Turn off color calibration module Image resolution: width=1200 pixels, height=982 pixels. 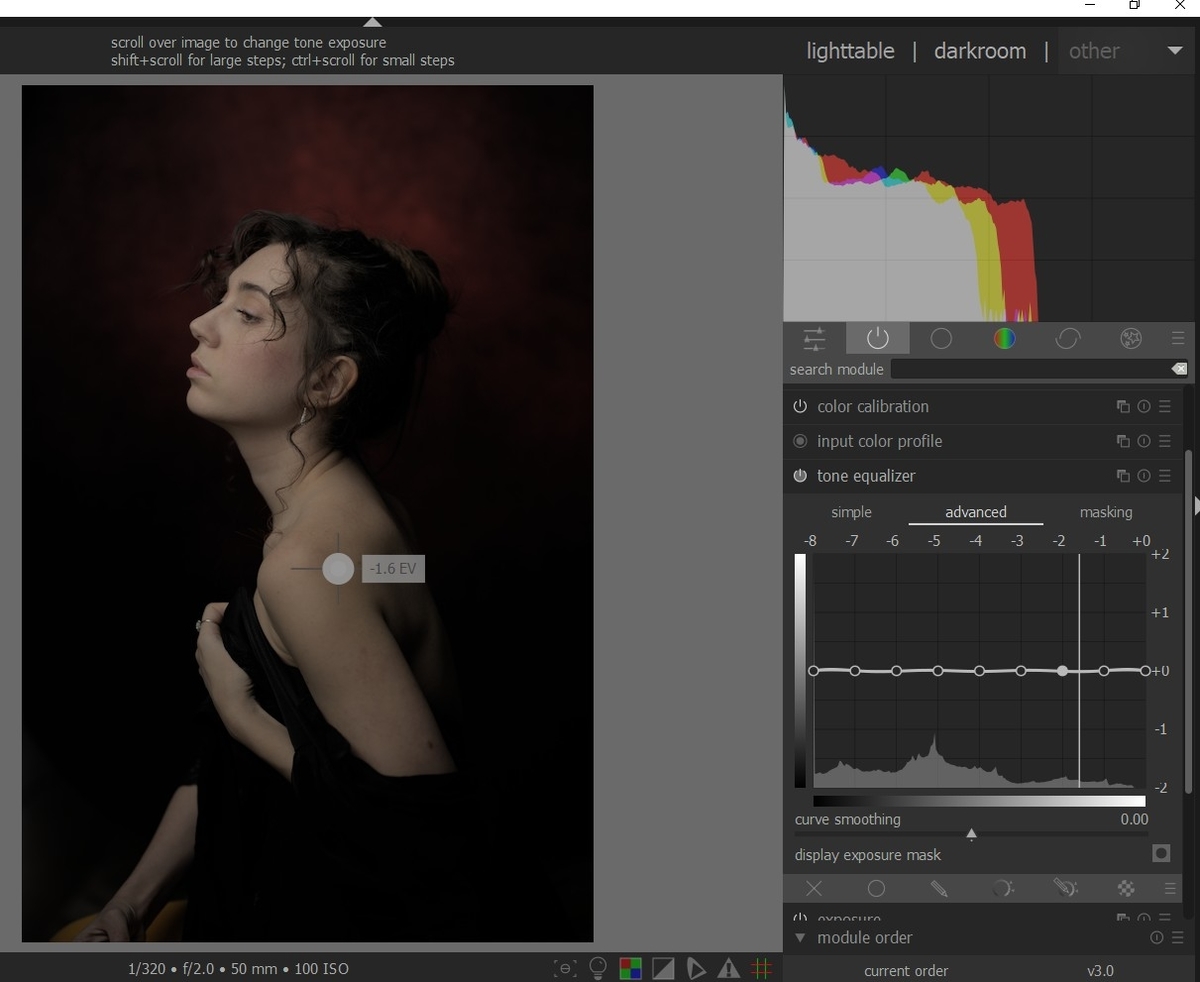point(800,407)
